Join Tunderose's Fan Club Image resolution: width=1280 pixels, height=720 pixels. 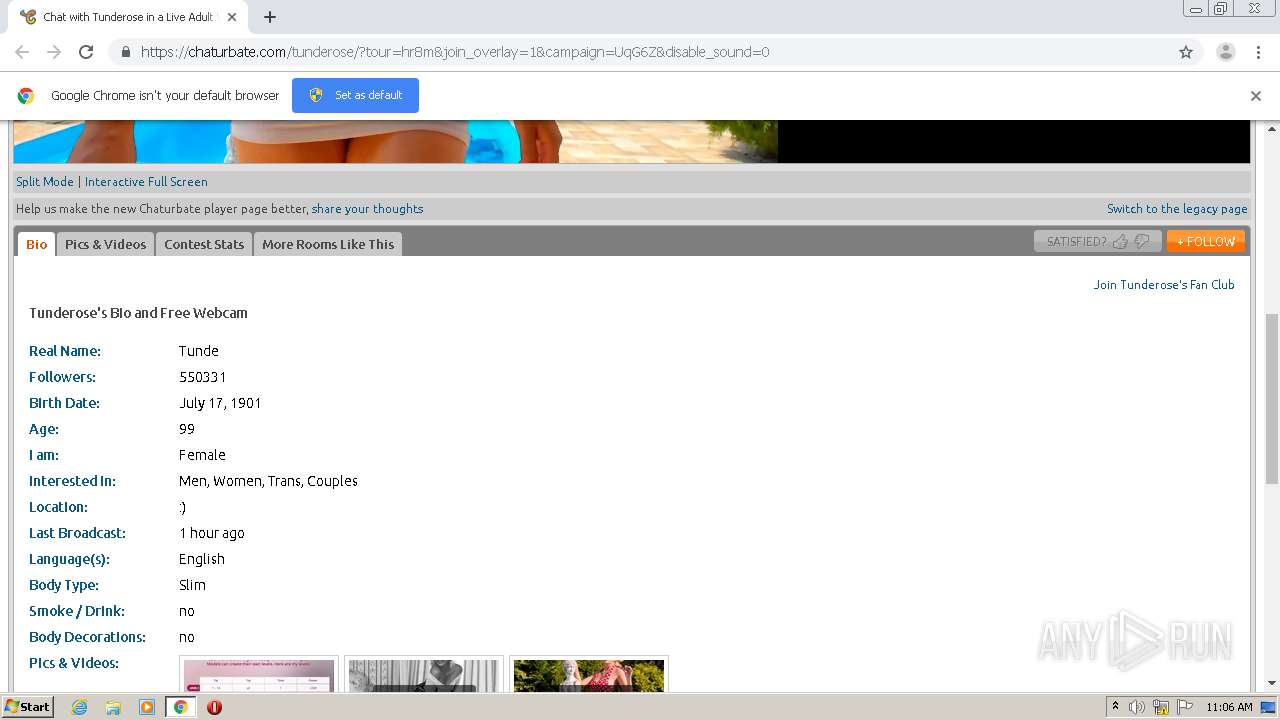pyautogui.click(x=1164, y=285)
